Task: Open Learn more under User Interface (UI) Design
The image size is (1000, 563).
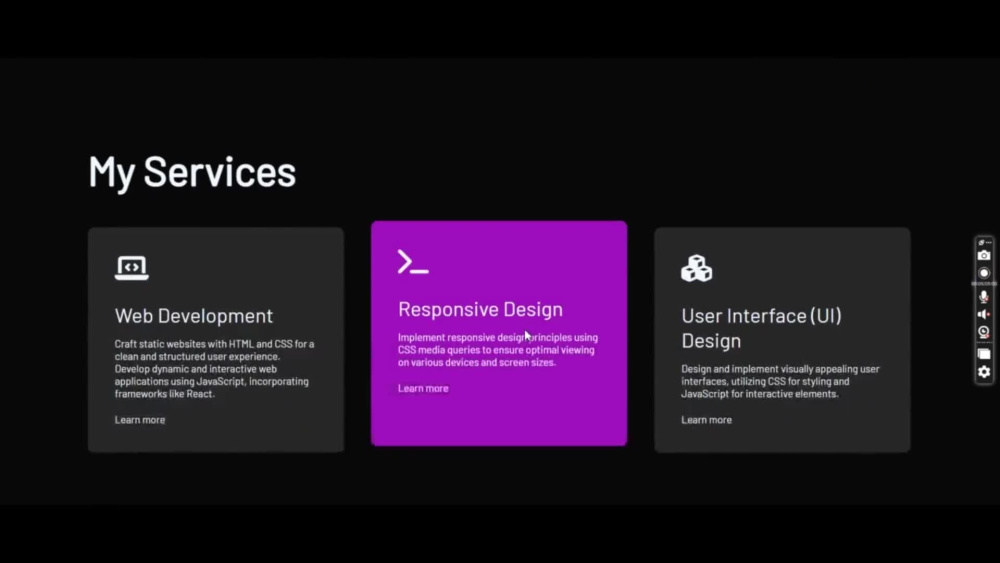Action: [x=706, y=420]
